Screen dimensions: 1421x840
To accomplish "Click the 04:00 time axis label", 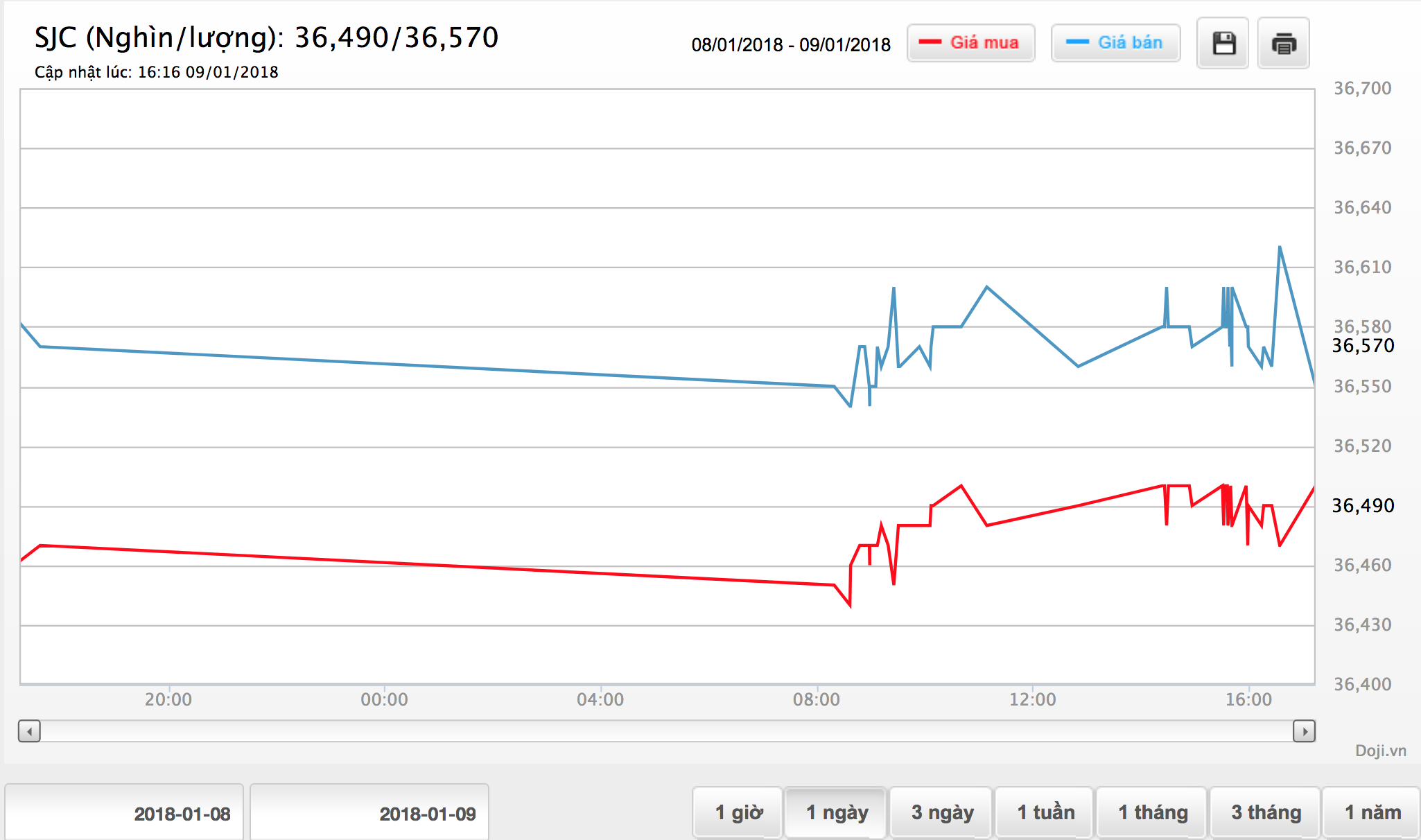I will 600,700.
